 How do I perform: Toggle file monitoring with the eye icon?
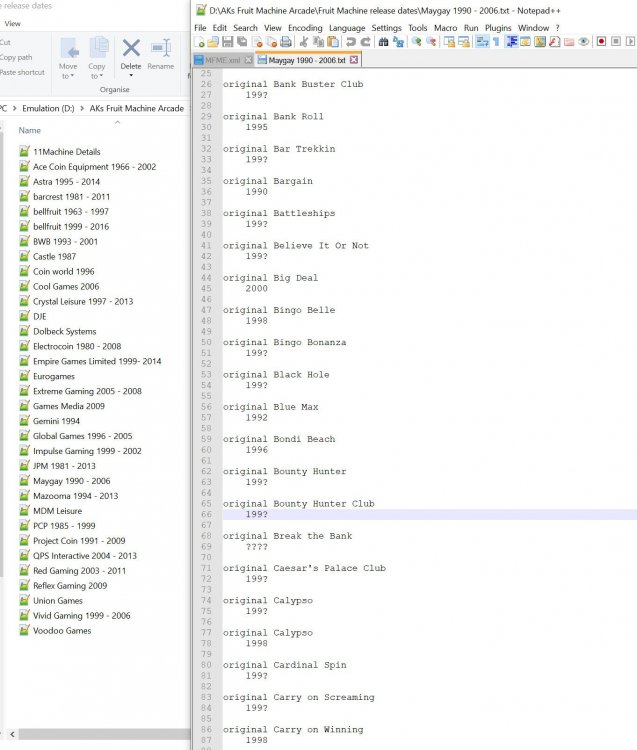tap(583, 42)
